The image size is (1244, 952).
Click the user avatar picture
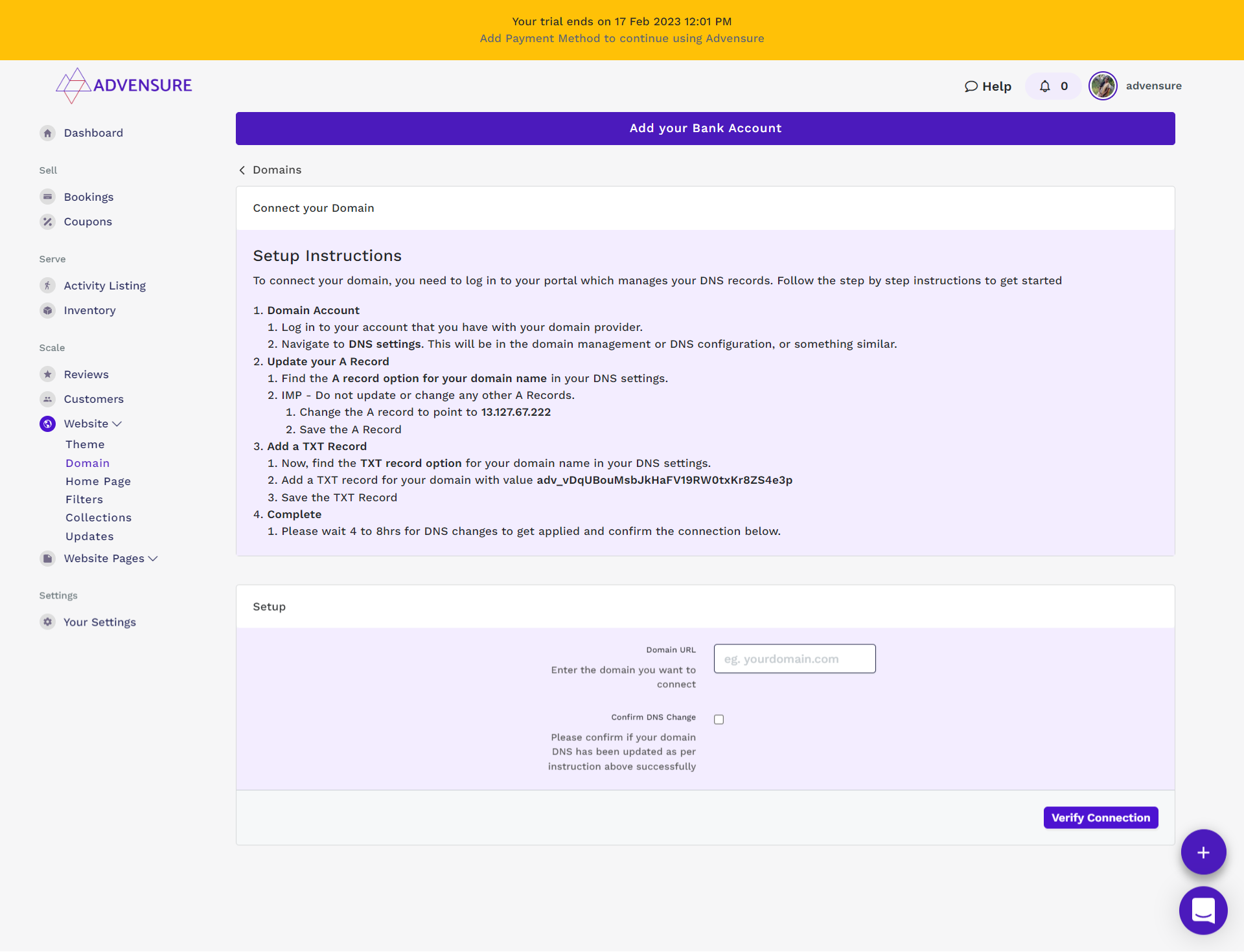[x=1102, y=86]
